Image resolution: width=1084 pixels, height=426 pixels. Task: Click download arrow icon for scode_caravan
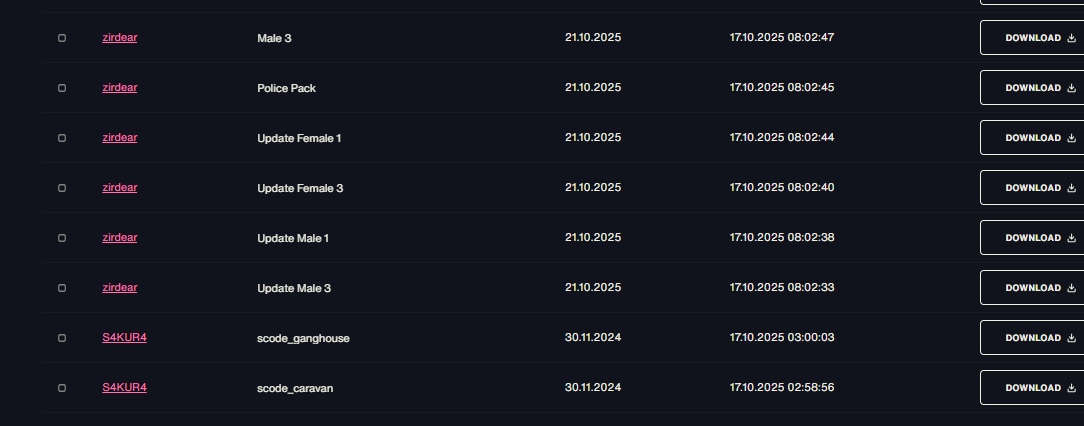click(x=1072, y=387)
